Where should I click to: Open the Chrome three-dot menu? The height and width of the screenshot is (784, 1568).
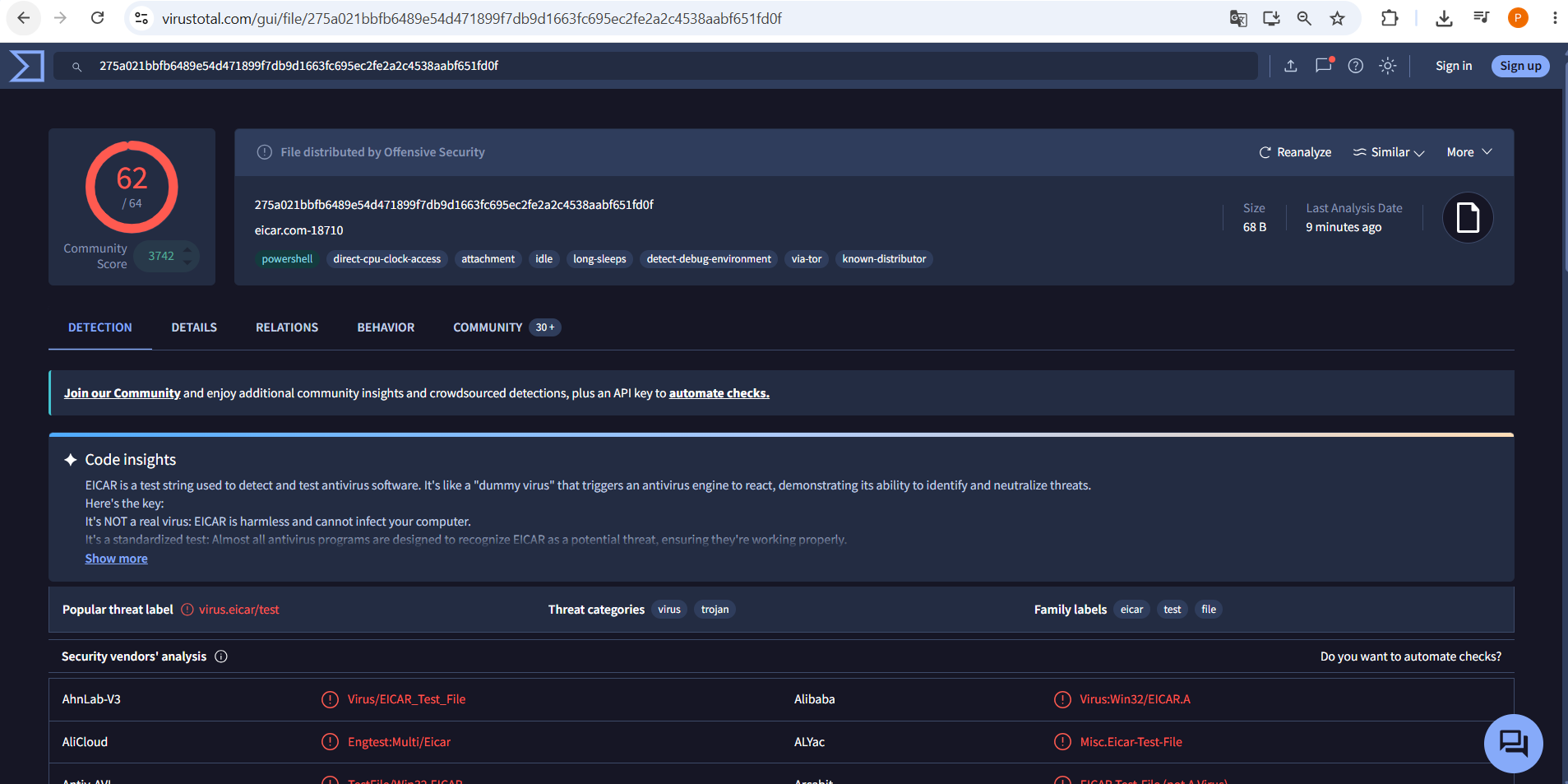1554,18
